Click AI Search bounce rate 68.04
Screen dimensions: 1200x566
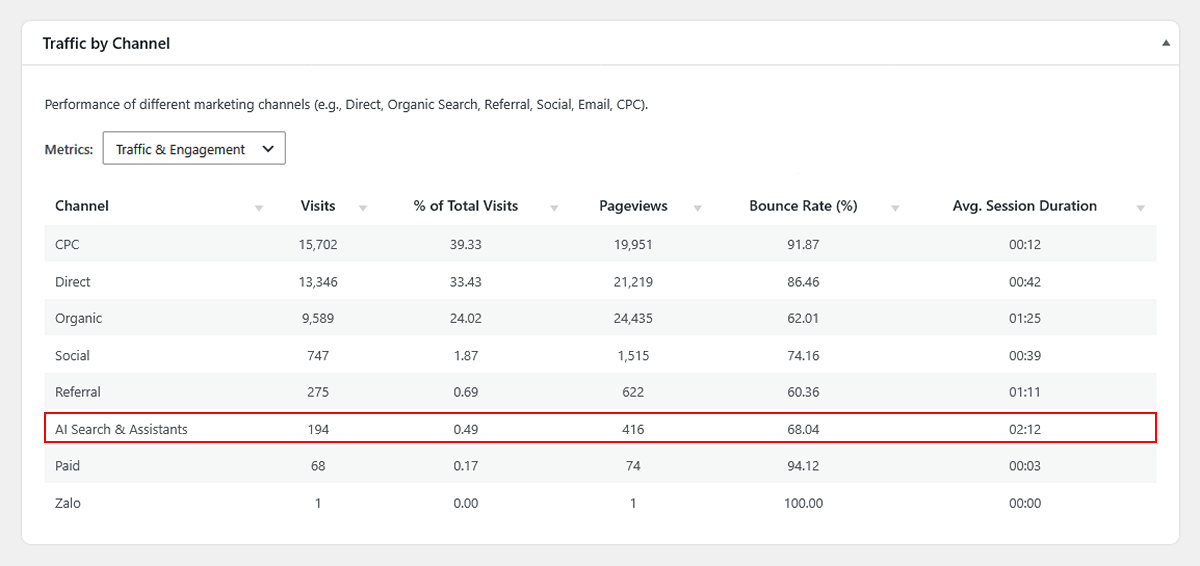(x=804, y=429)
